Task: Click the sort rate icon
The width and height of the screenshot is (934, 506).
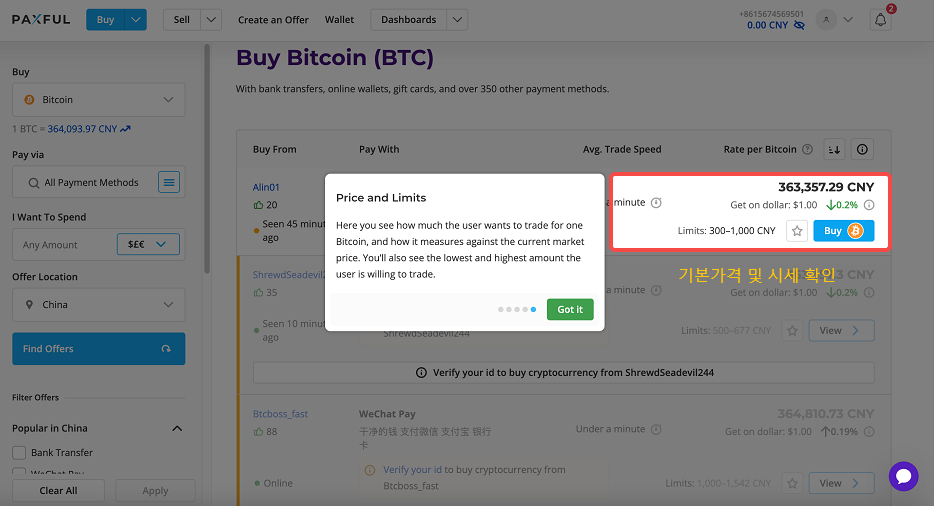Action: (834, 149)
